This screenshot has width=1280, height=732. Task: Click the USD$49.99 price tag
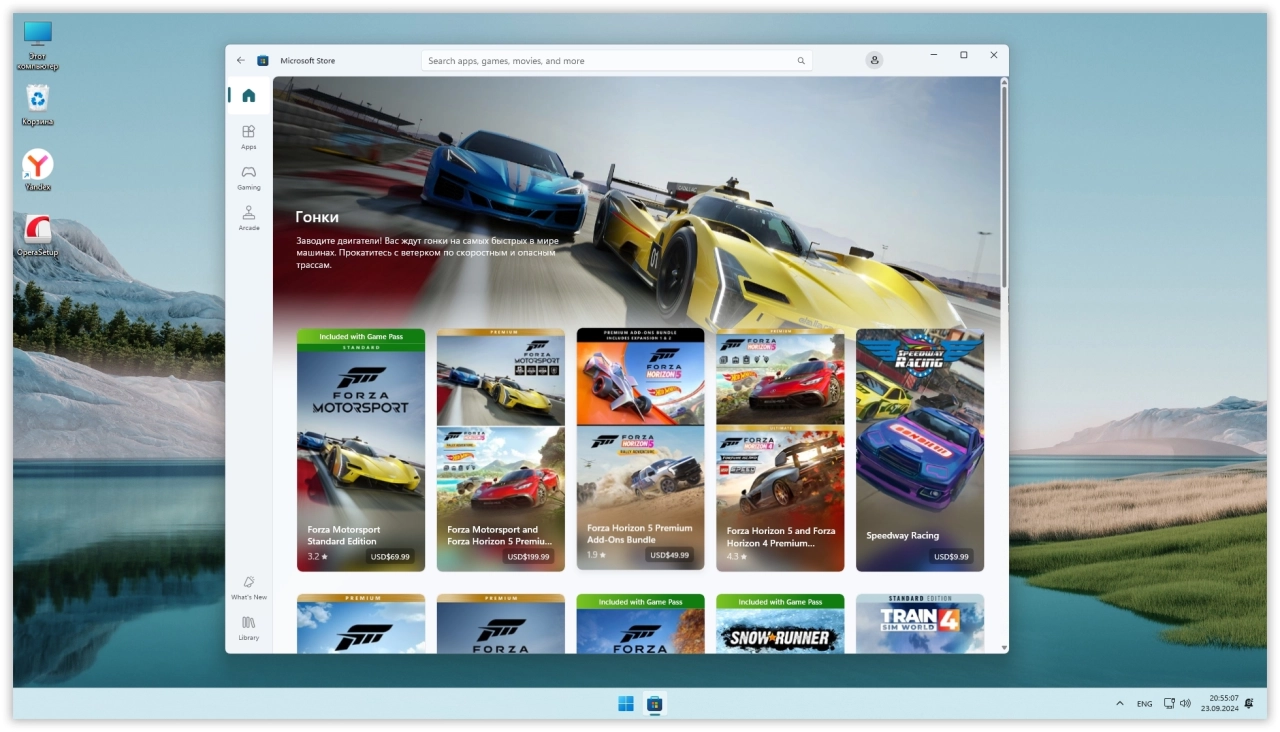(x=670, y=555)
